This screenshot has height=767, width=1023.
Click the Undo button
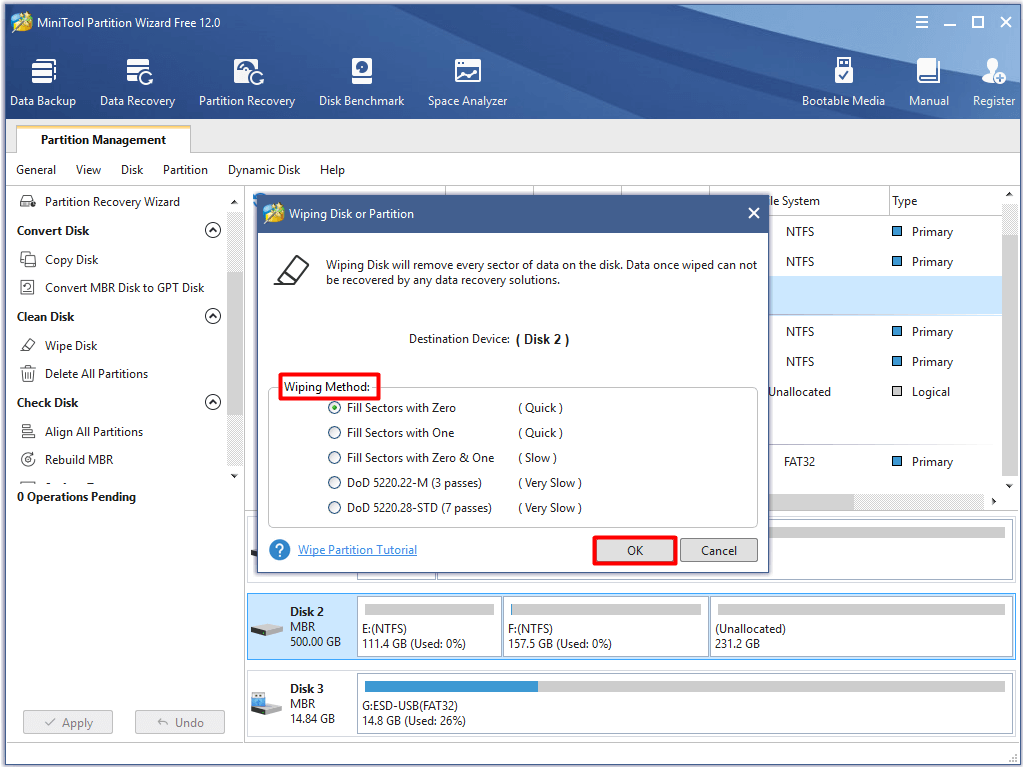coord(180,722)
